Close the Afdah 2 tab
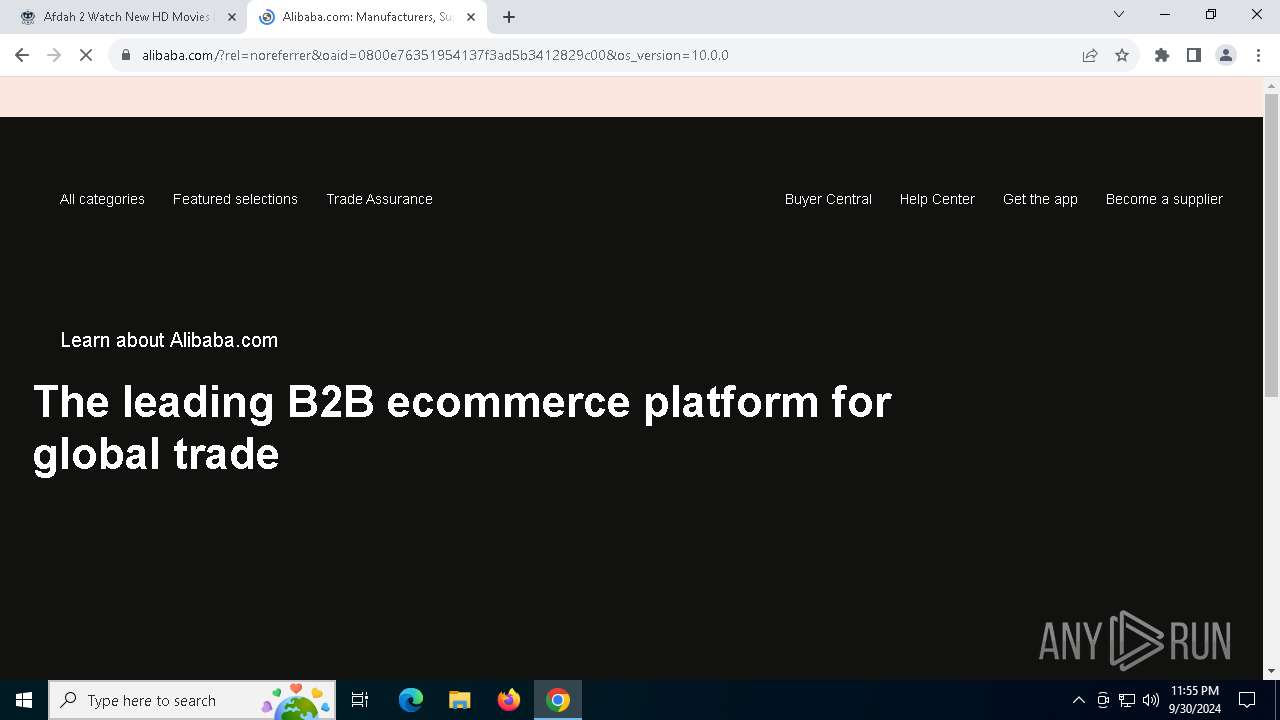This screenshot has height=720, width=1280. coord(232,17)
